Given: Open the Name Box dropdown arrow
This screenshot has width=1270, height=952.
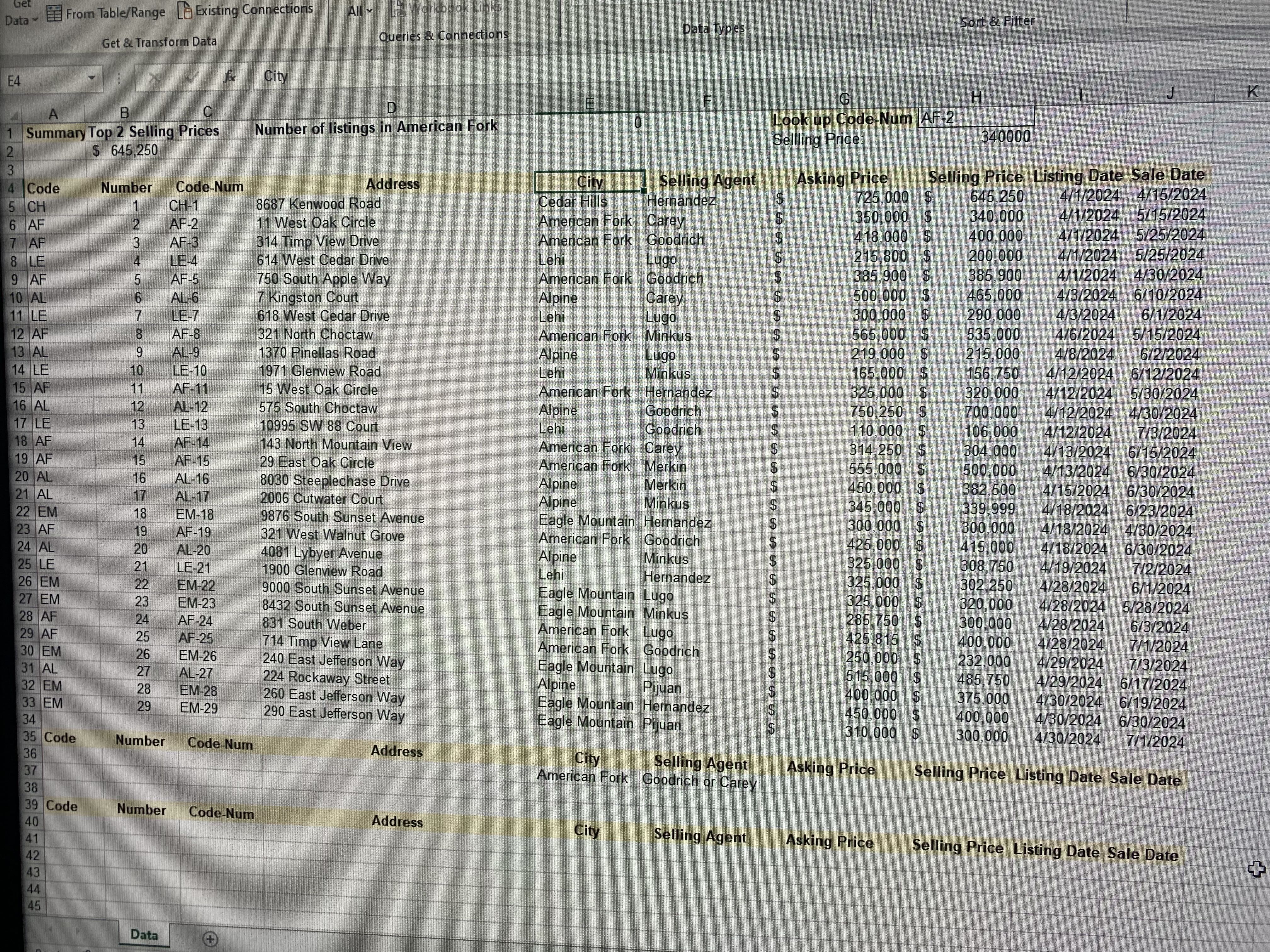Looking at the screenshot, I should point(91,78).
